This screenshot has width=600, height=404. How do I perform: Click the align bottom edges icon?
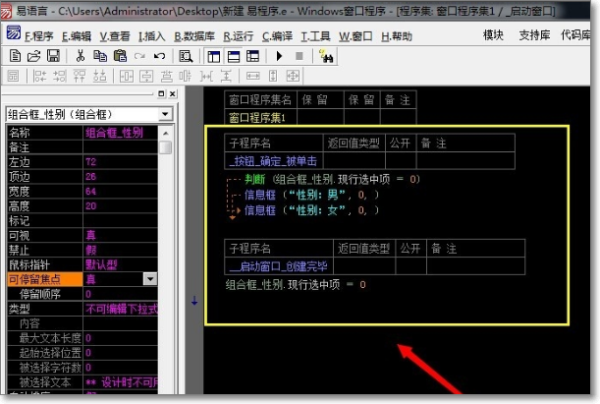point(99,76)
